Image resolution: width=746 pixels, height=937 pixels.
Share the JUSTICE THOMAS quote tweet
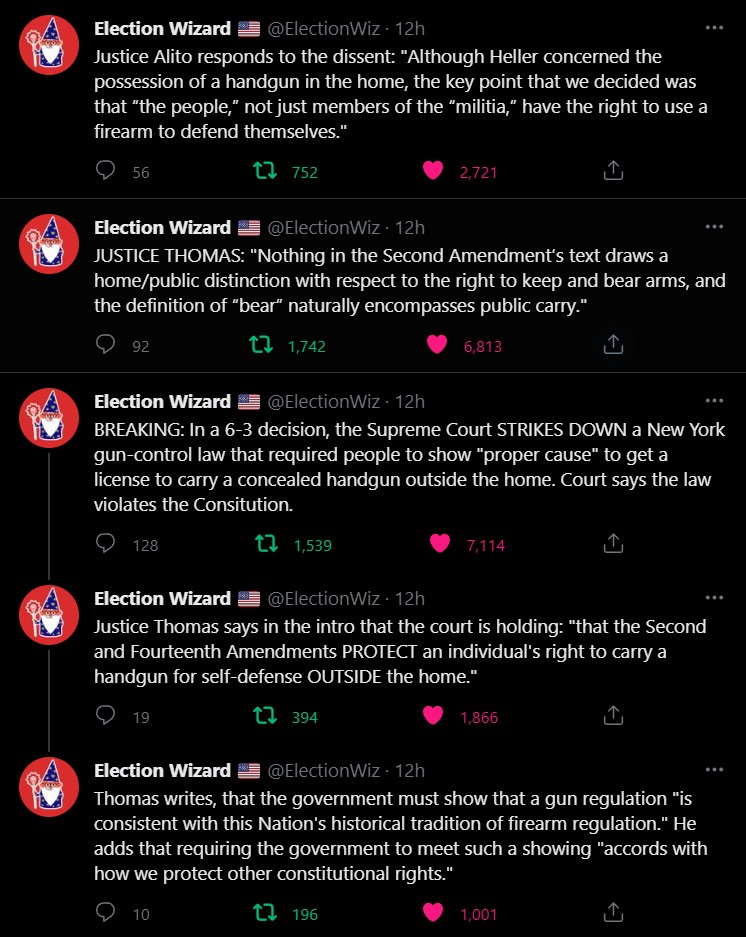pyautogui.click(x=614, y=345)
